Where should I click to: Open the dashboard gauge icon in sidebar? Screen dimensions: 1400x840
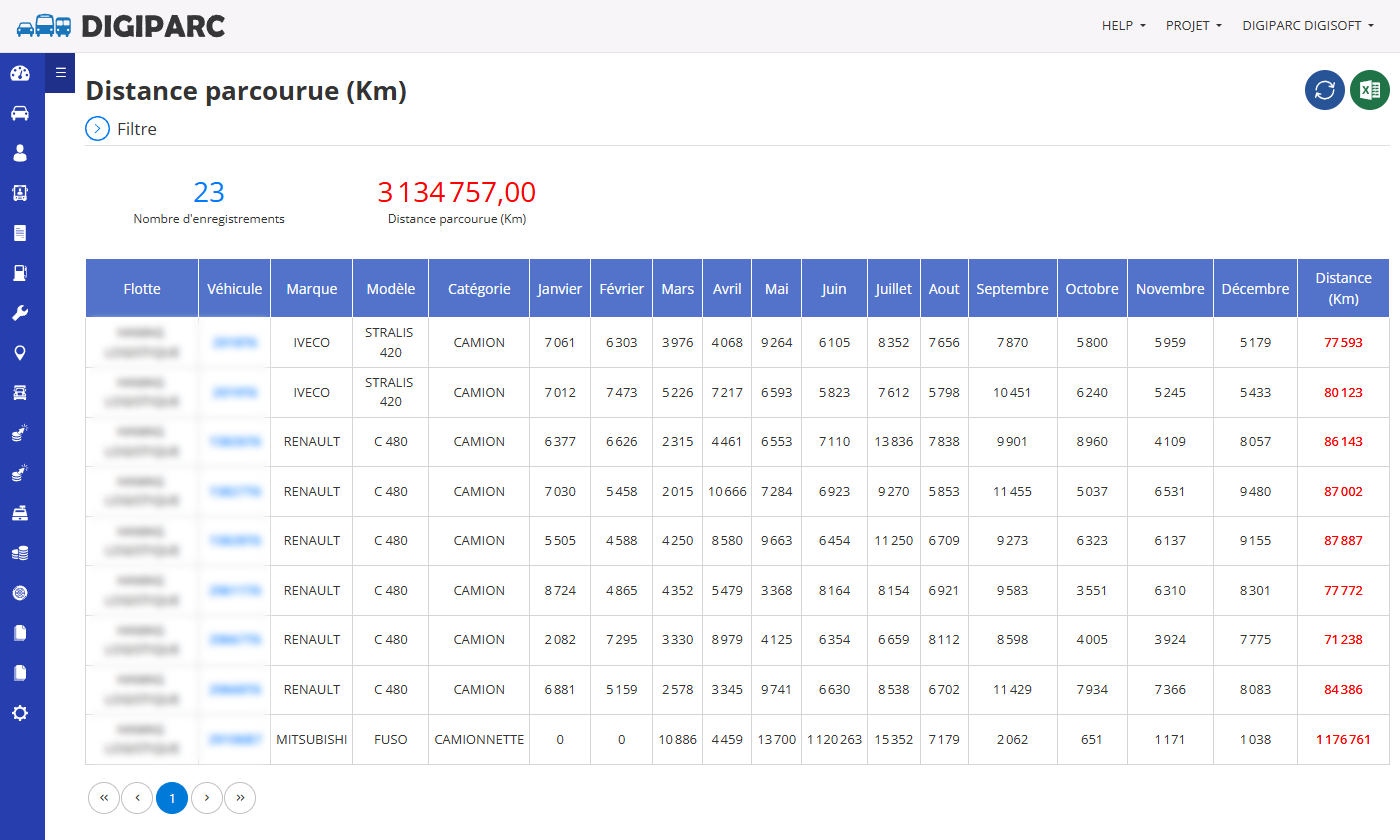(20, 73)
